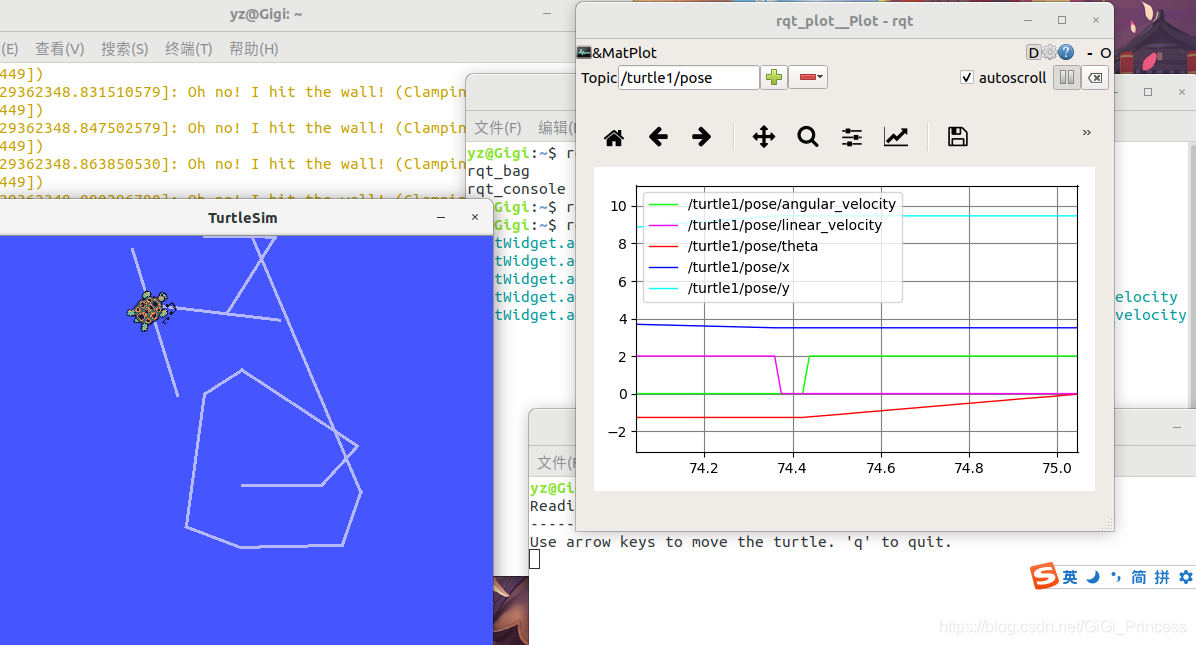This screenshot has width=1196, height=645.
Task: Toggle 英 English input mode
Action: [x=1070, y=577]
